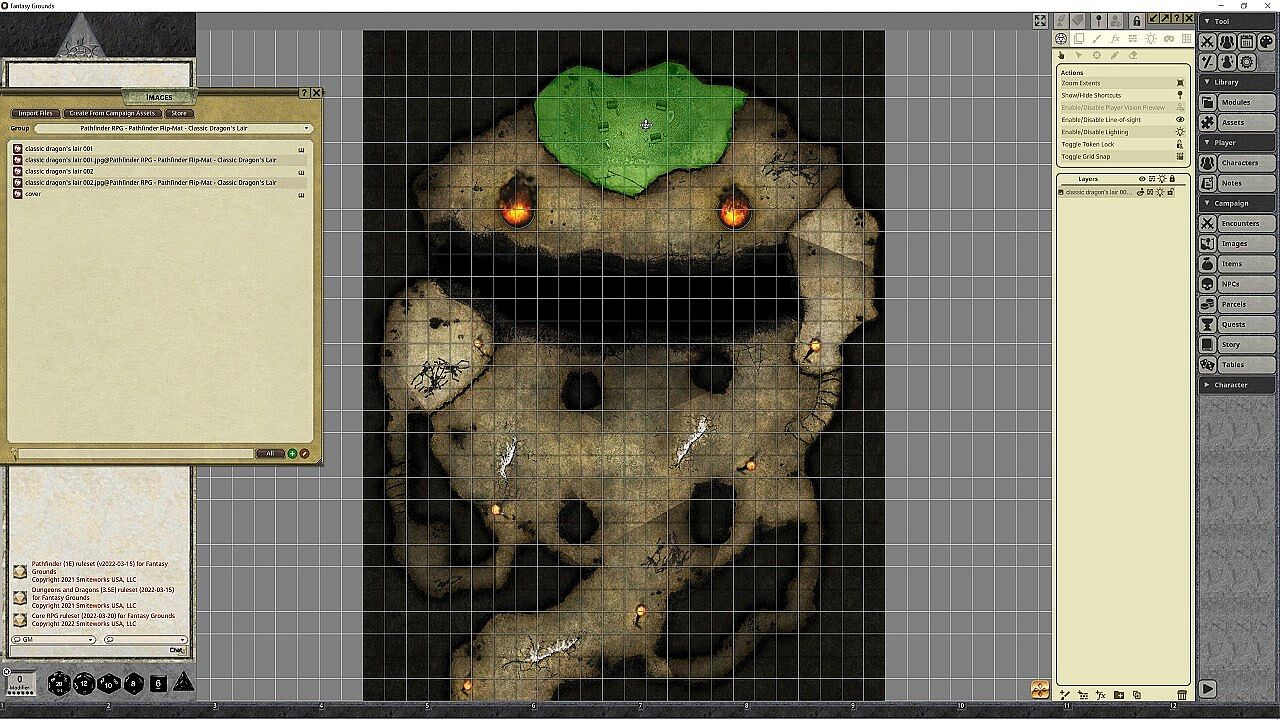Viewport: 1280px width, 720px height.
Task: Select the hand interact tool
Action: (1062, 55)
